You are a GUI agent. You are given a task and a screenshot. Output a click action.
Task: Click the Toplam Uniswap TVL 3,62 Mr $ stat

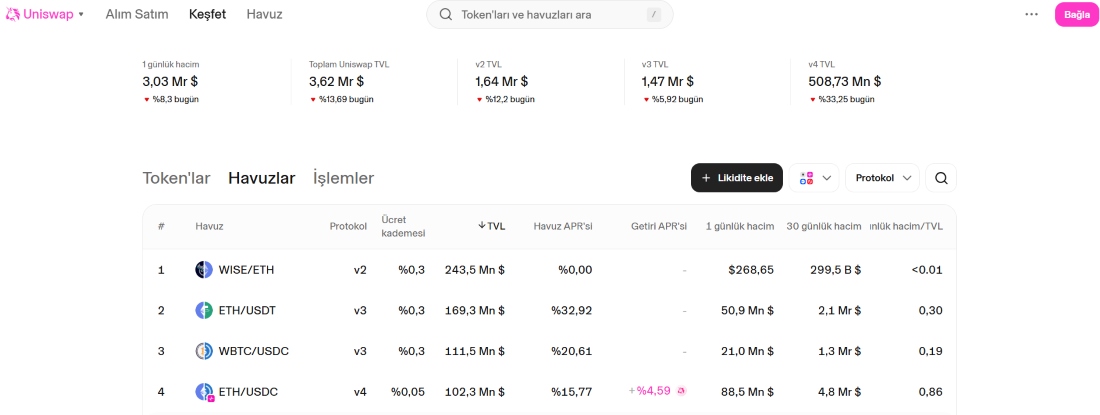349,81
